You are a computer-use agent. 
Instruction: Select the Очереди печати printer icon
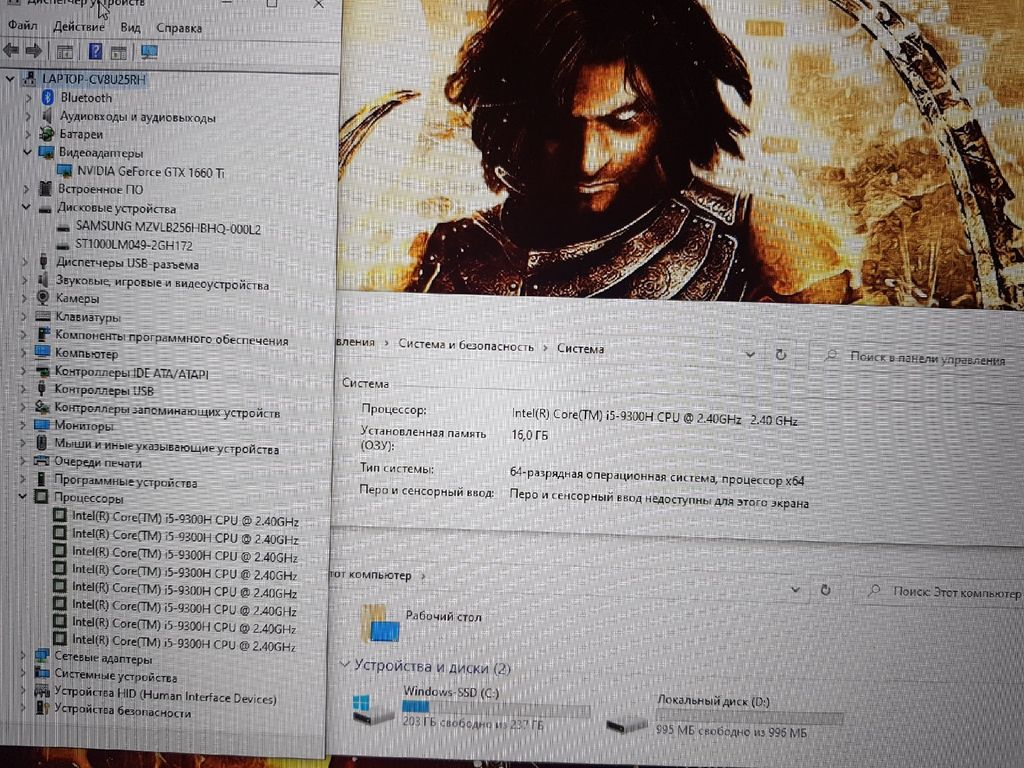point(41,461)
